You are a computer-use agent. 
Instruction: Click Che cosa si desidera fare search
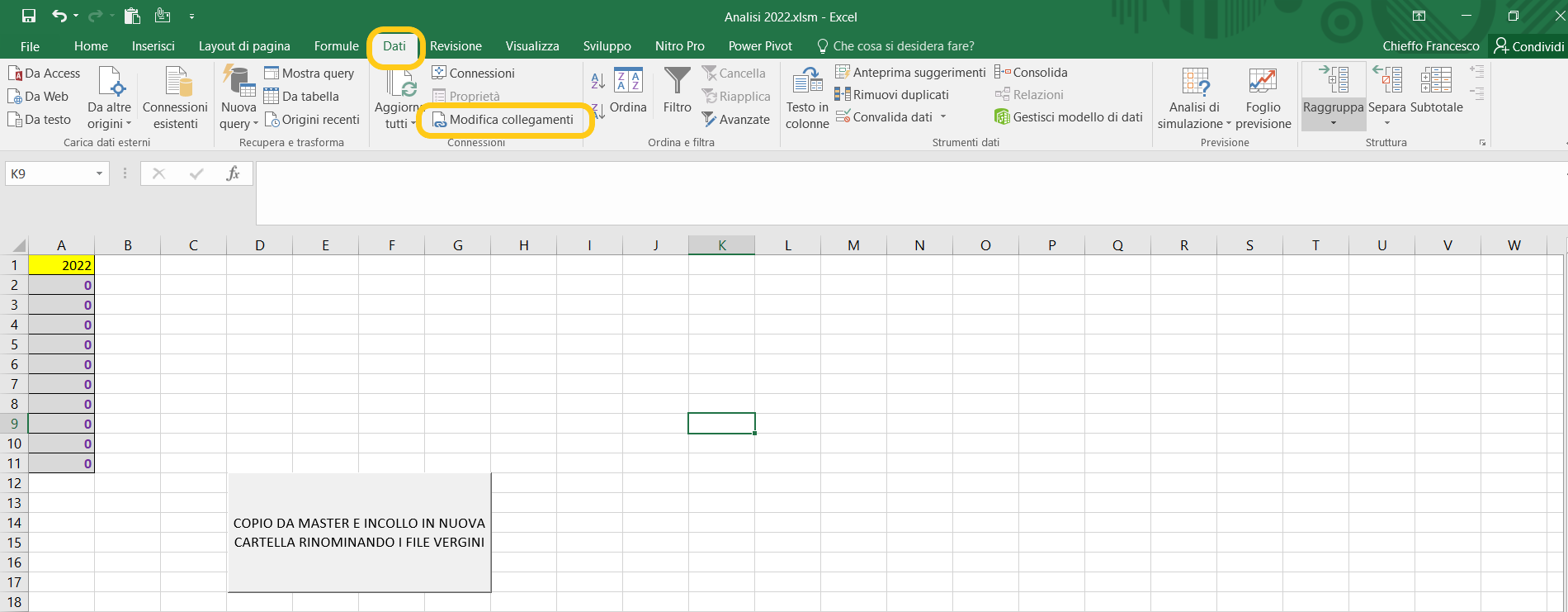(x=895, y=46)
